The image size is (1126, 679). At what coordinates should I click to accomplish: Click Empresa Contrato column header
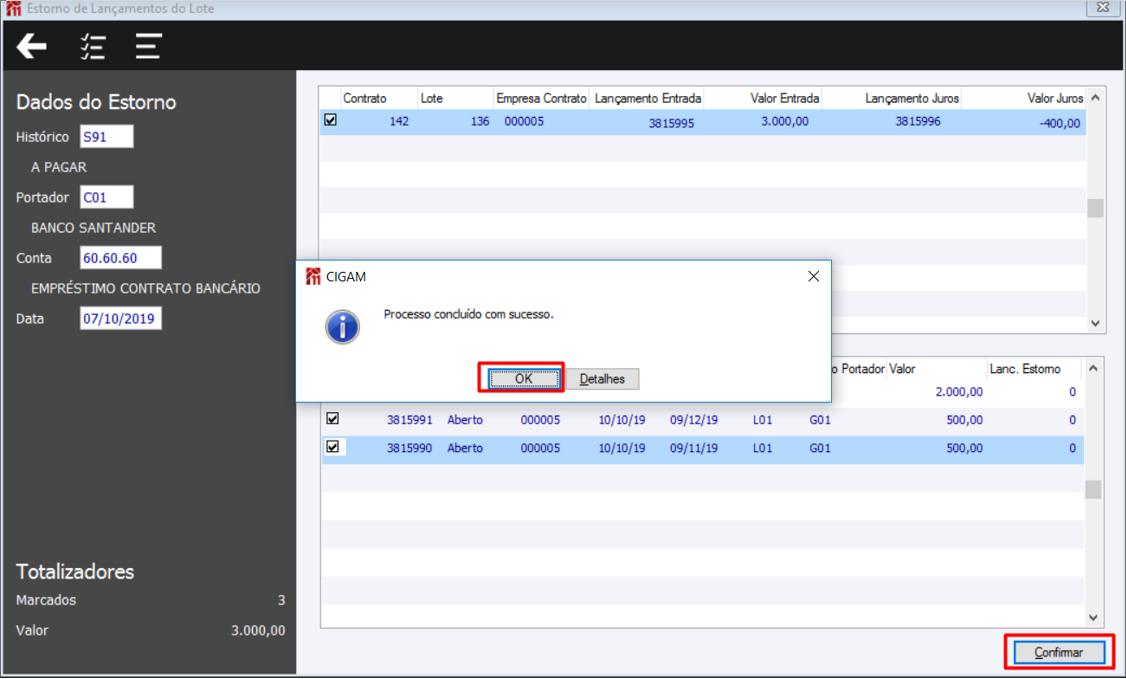coord(541,98)
